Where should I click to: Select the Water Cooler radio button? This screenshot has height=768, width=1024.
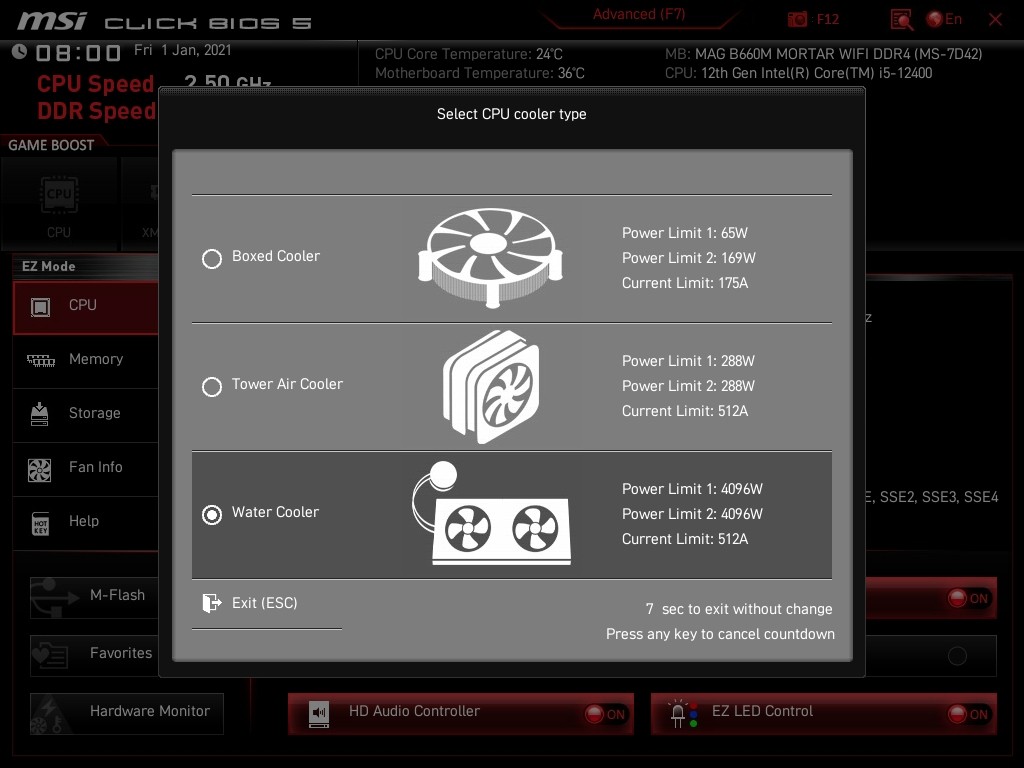point(212,515)
